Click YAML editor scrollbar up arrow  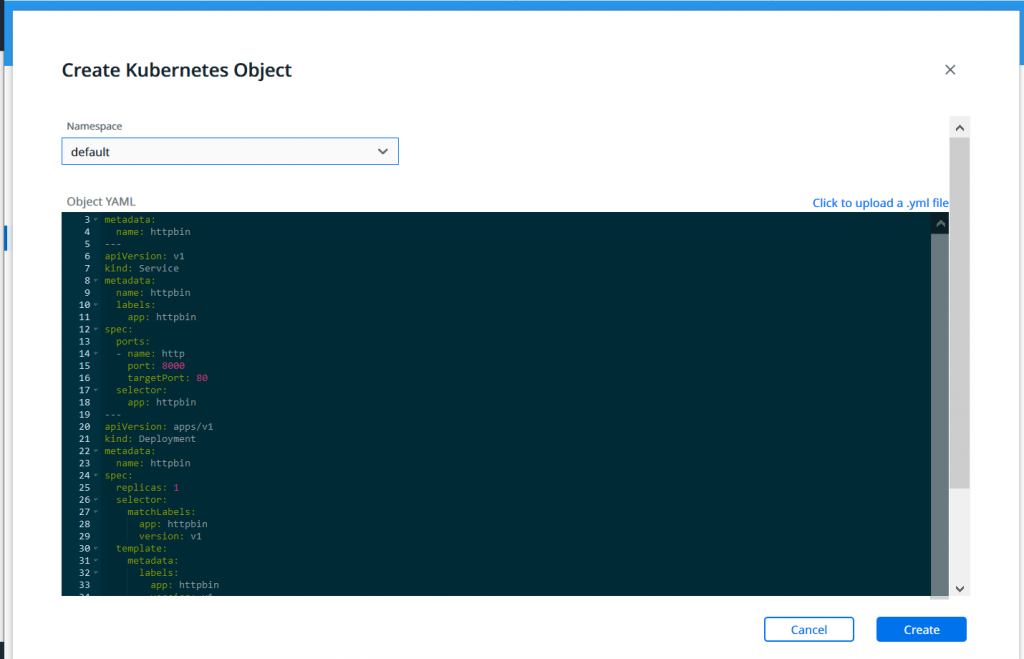pos(940,224)
